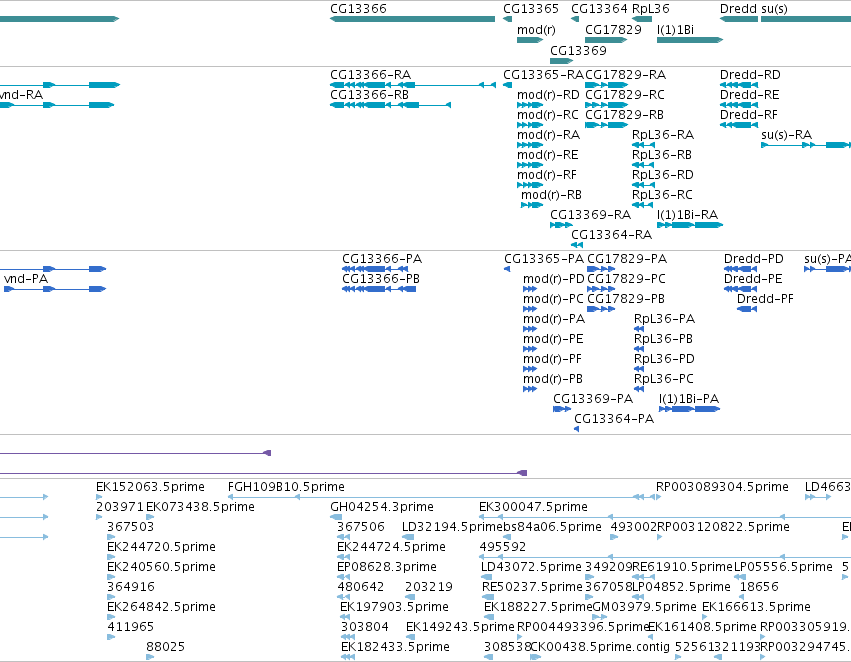Screen dimensions: 851x662
Task: Open protein RpL36-PC
Action: point(664,379)
